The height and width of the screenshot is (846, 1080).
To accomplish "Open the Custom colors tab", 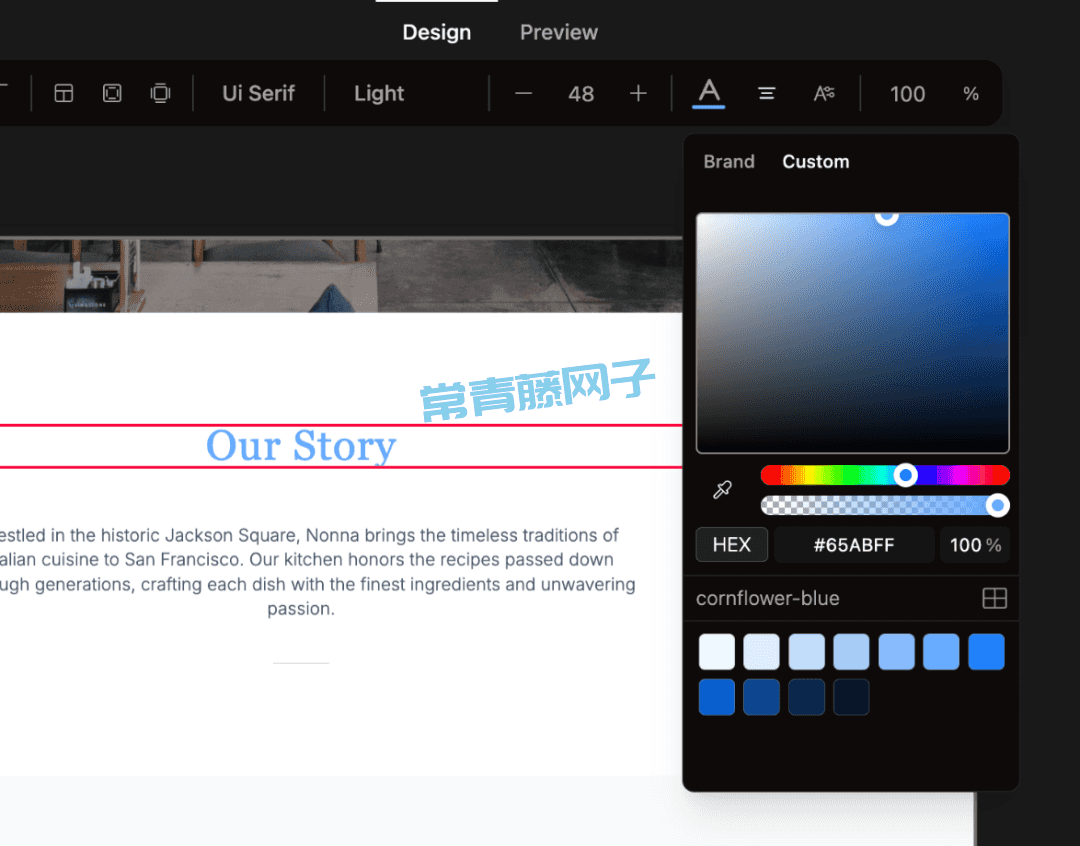I will (816, 162).
